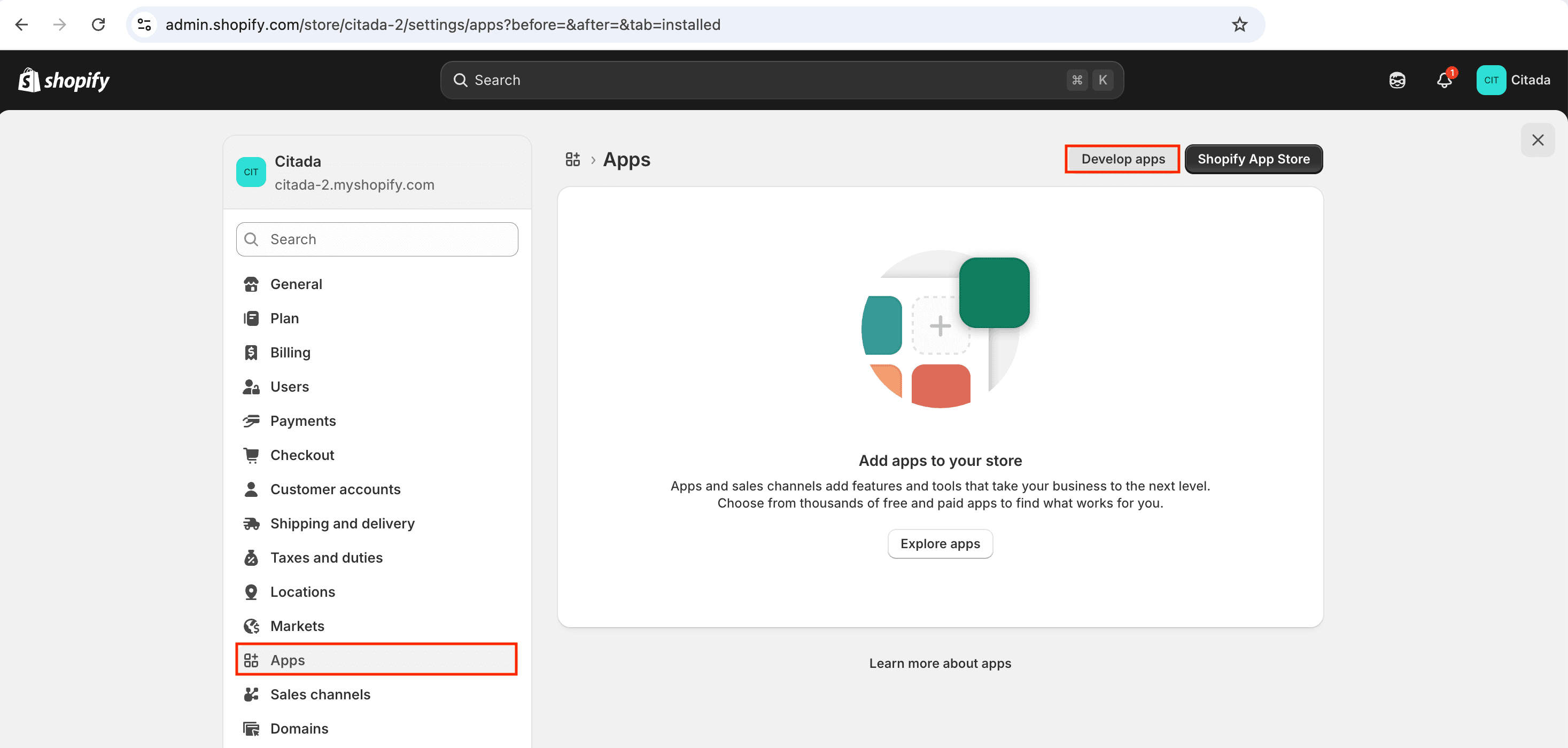Go back with browser back arrow

click(22, 25)
